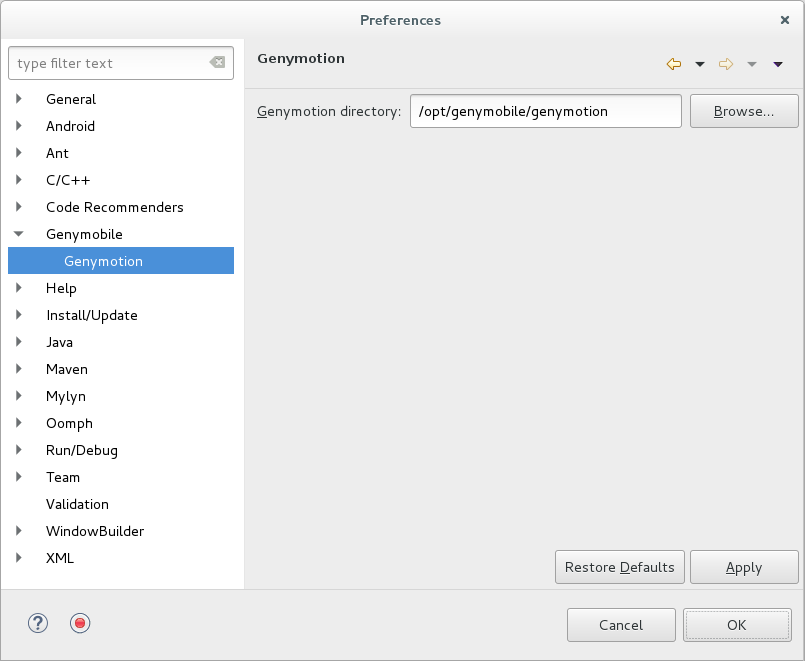805x661 pixels.
Task: Expand the XML tree node
Action: pos(19,558)
